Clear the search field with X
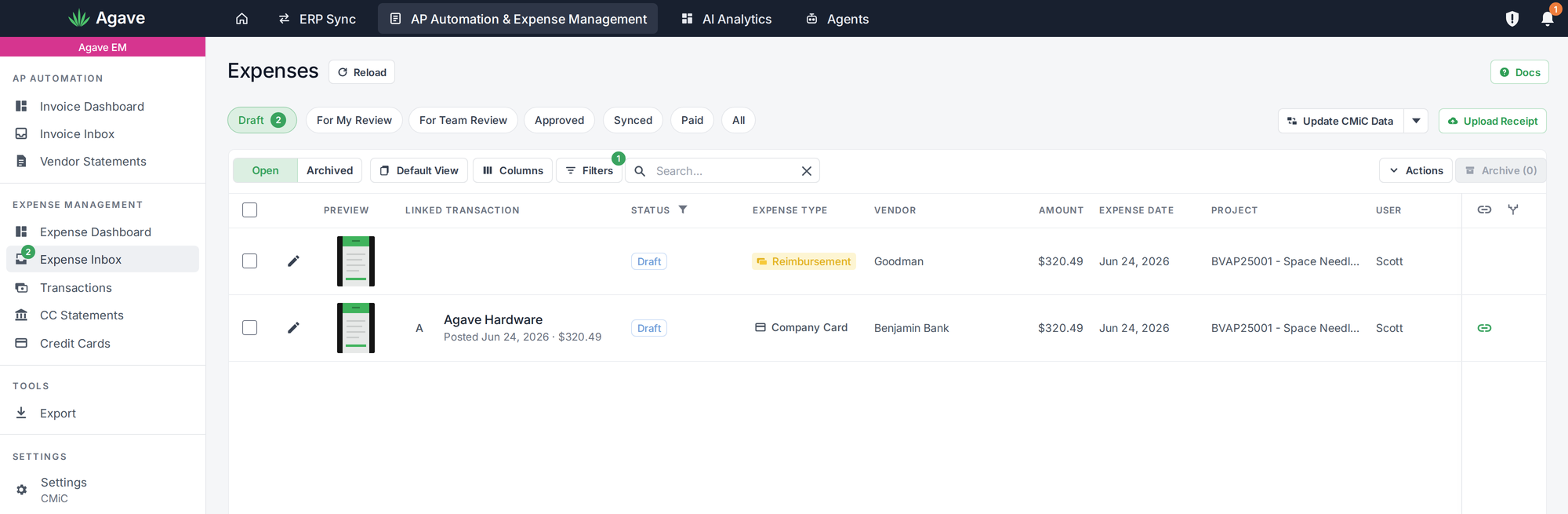1568x514 pixels. tap(806, 171)
